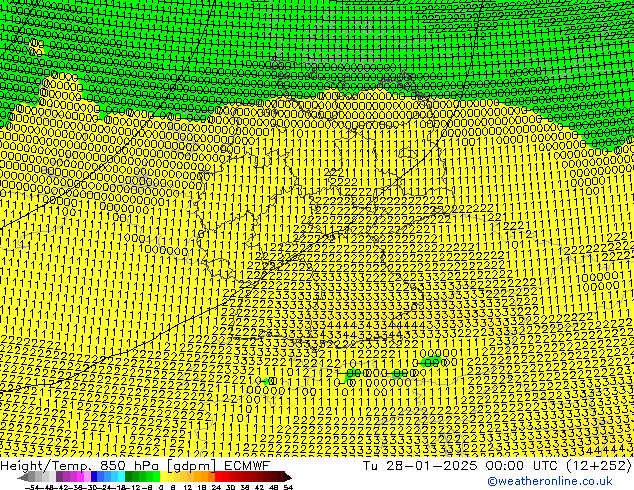Click the dark blue segment of the color scale
This screenshot has height=490, width=634.
point(94,476)
